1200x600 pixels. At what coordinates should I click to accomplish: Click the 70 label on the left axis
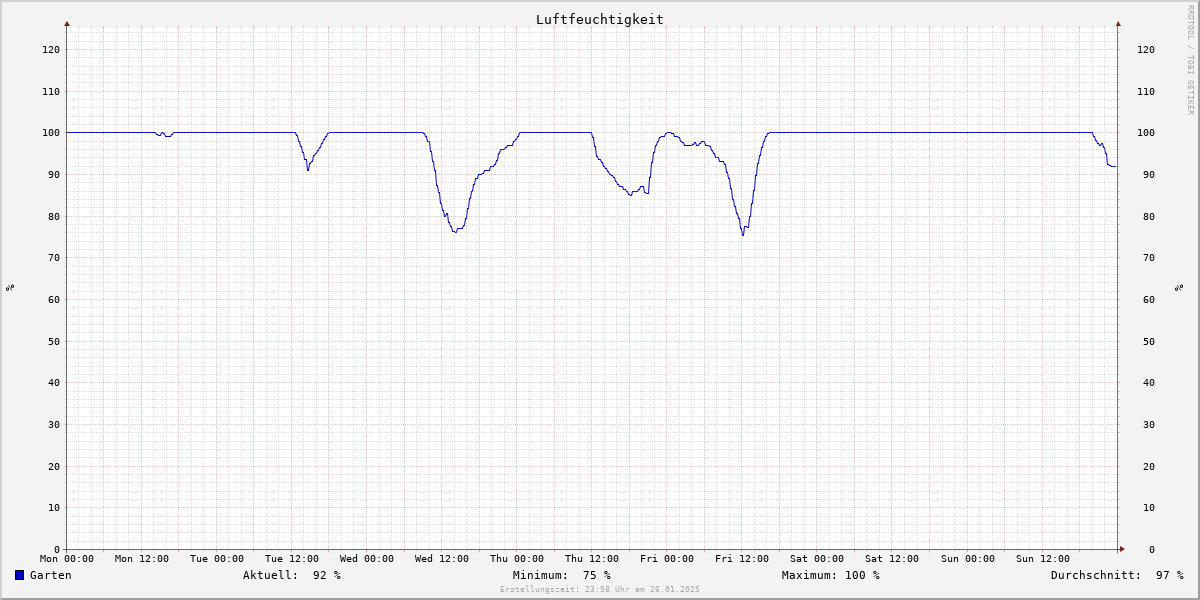[54, 258]
